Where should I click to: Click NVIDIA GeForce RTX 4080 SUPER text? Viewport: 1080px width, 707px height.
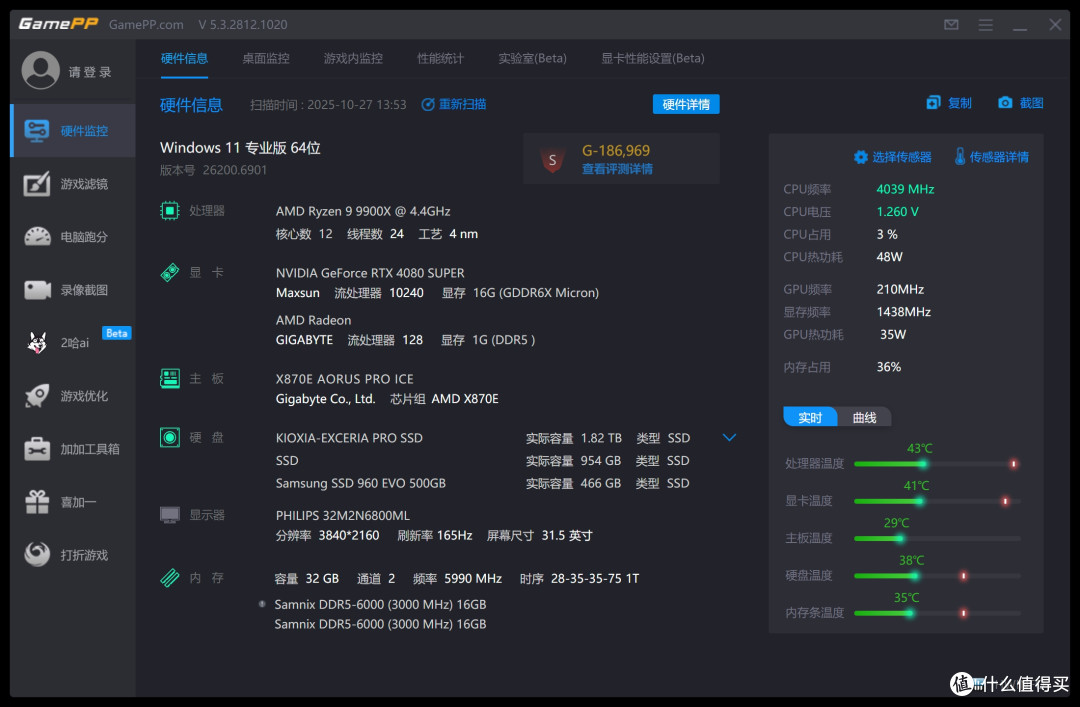[x=370, y=273]
